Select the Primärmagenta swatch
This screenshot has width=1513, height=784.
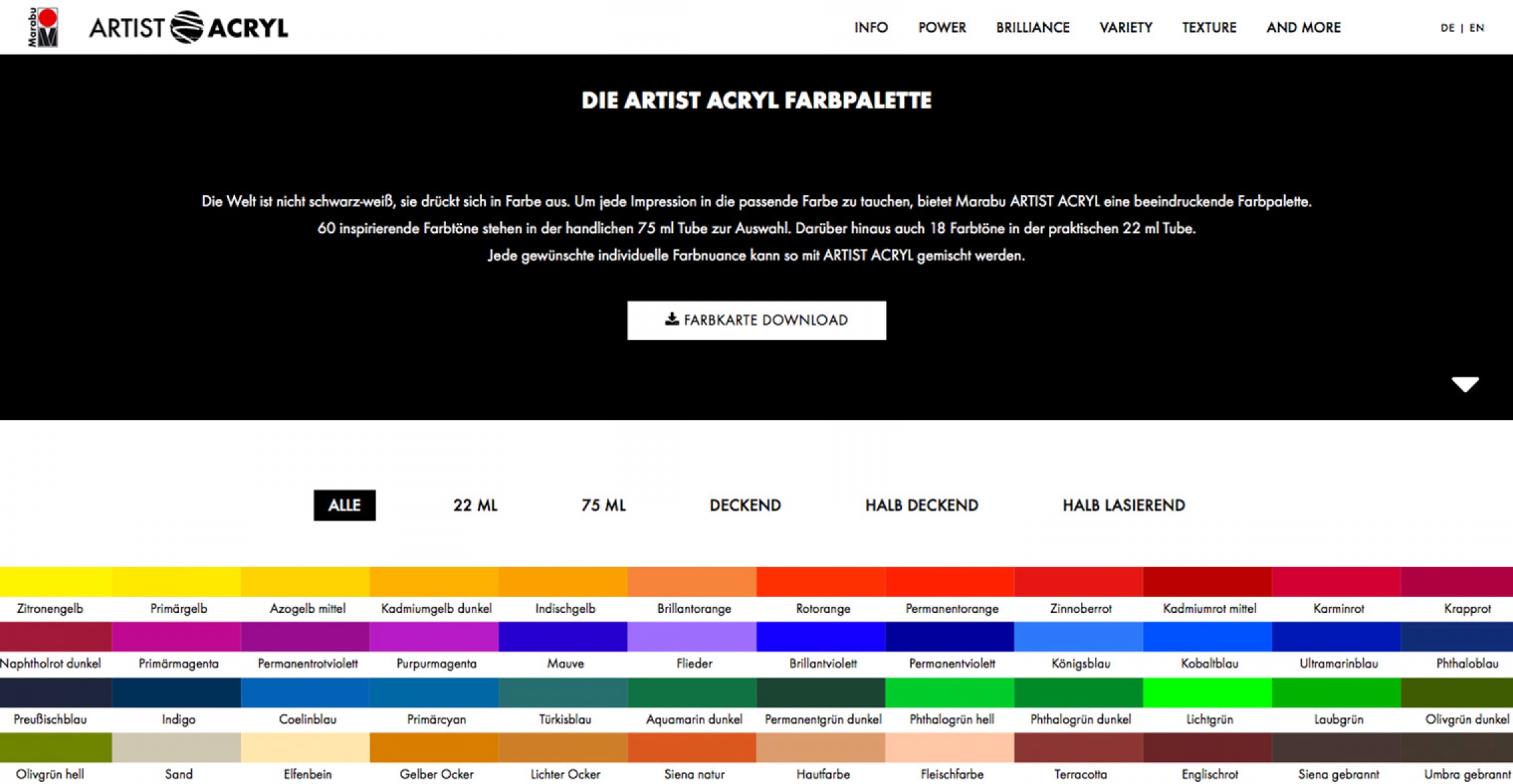177,637
